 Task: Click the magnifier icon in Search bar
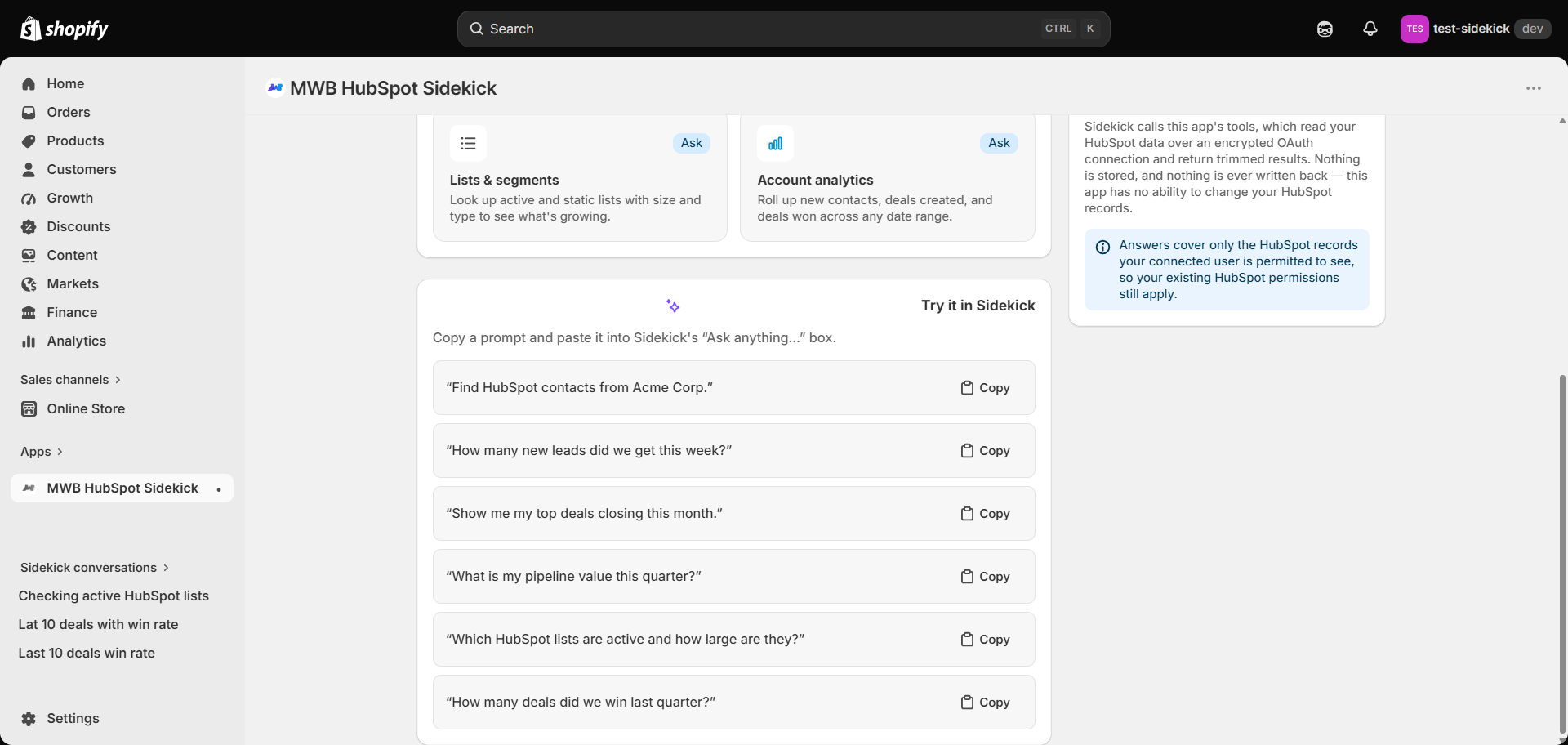point(477,29)
